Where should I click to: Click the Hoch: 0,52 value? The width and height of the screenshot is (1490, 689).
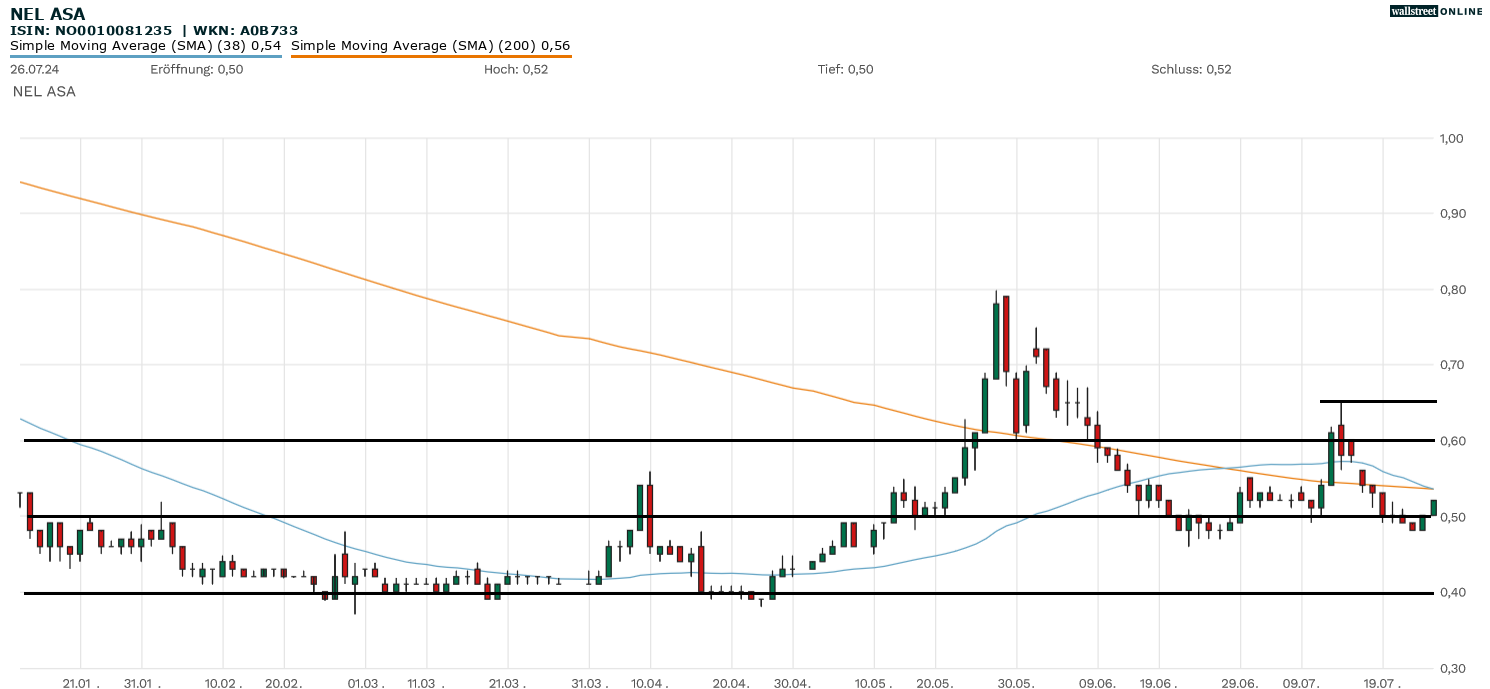pyautogui.click(x=516, y=70)
